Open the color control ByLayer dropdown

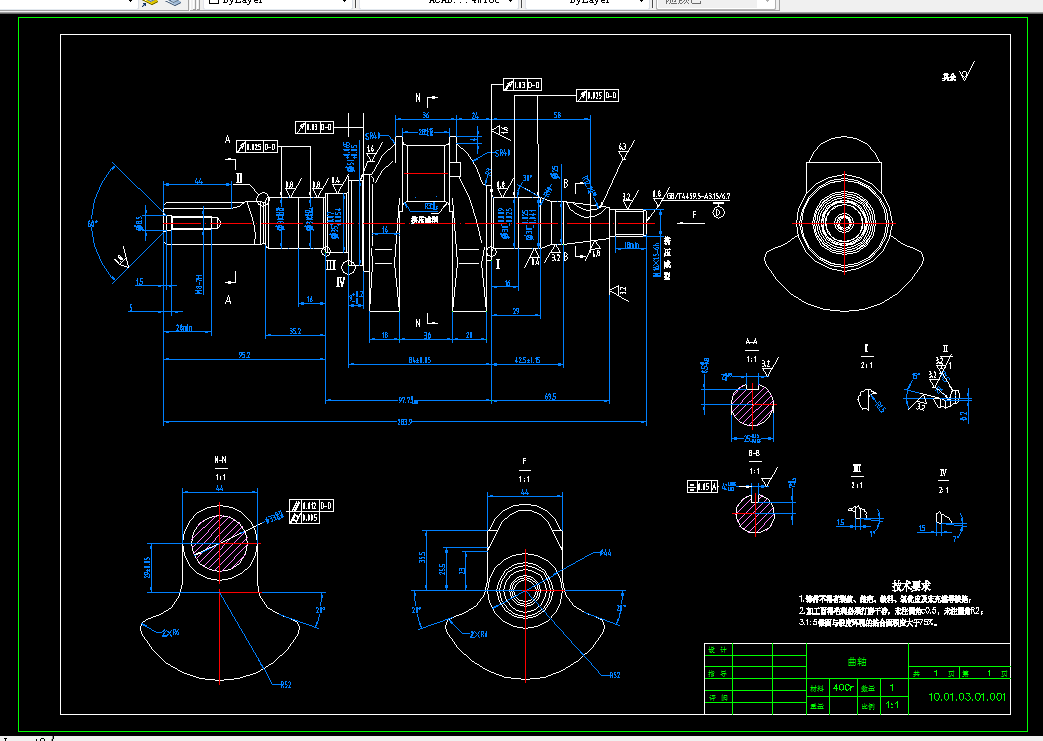[277, 2]
